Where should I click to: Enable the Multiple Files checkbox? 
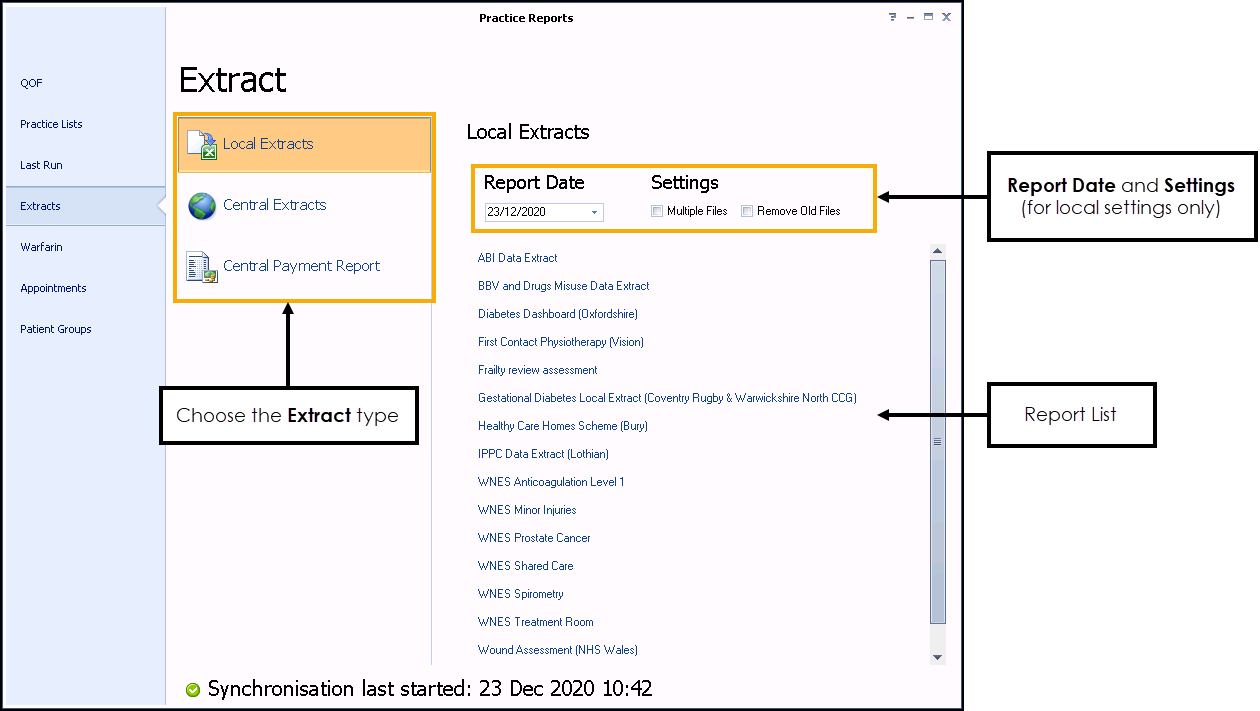point(657,211)
